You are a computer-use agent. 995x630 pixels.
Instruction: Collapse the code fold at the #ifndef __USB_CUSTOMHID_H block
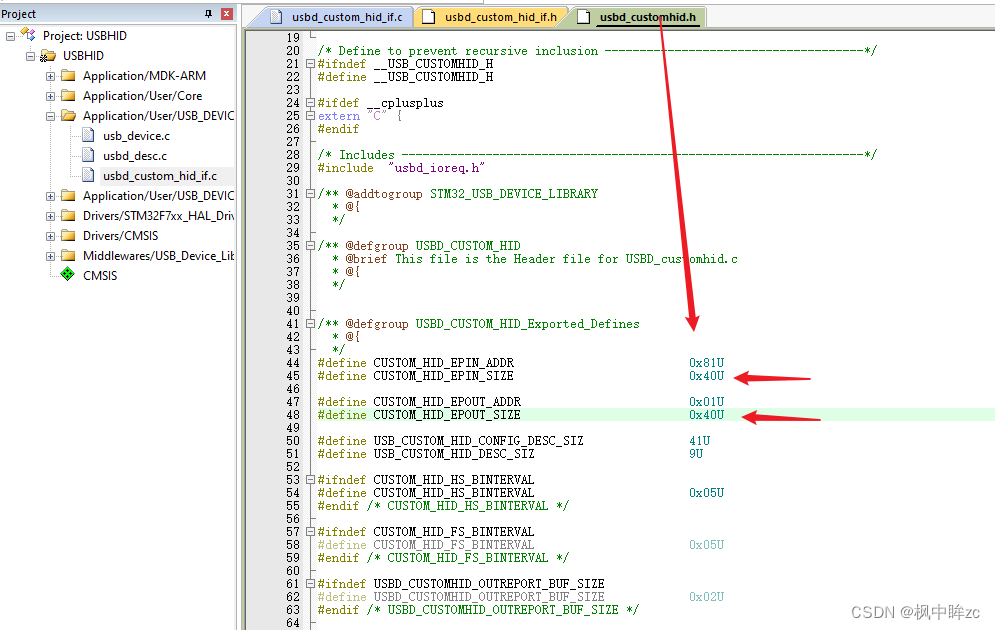coord(311,62)
